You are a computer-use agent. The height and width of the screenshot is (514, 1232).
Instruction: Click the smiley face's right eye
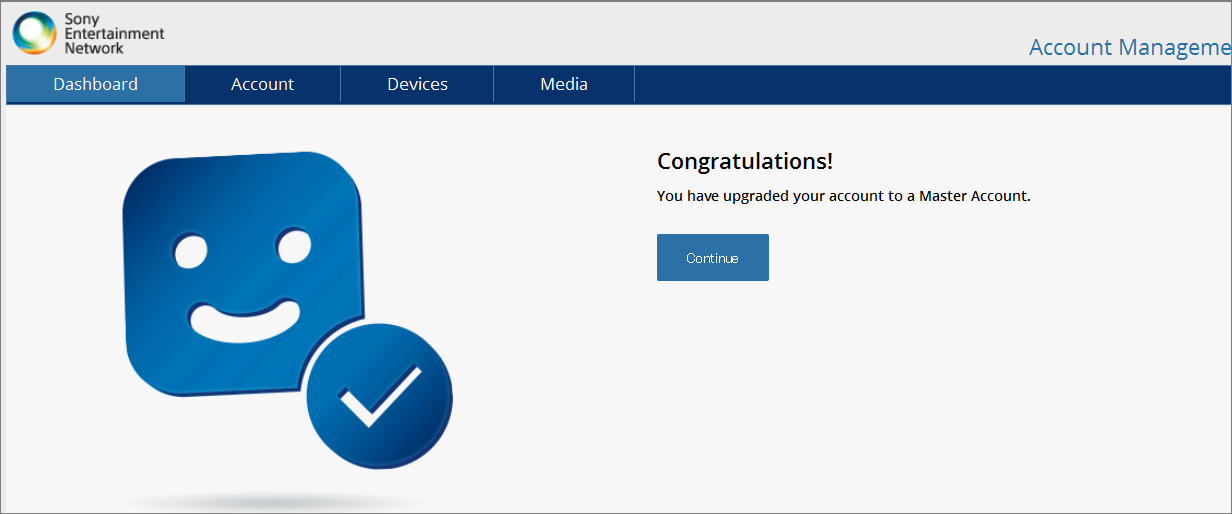[x=294, y=244]
